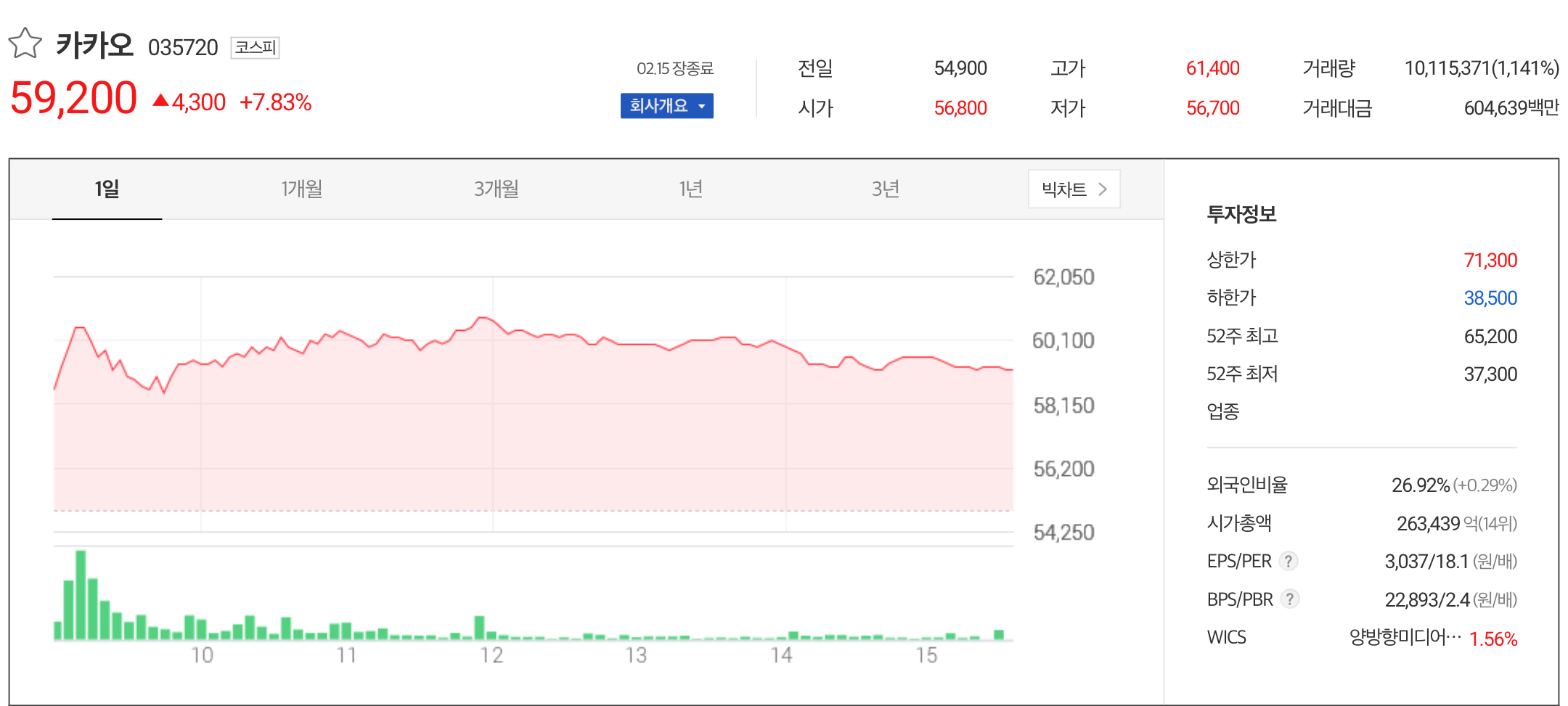Click the BPS/PBR value 22,893/2.4
1568x706 pixels.
1427,600
